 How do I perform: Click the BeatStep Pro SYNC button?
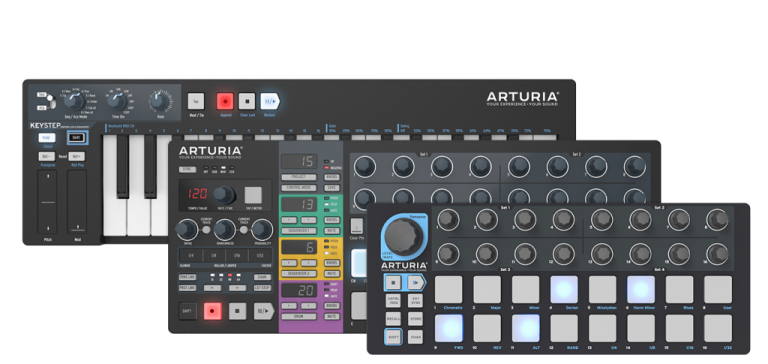[187, 169]
